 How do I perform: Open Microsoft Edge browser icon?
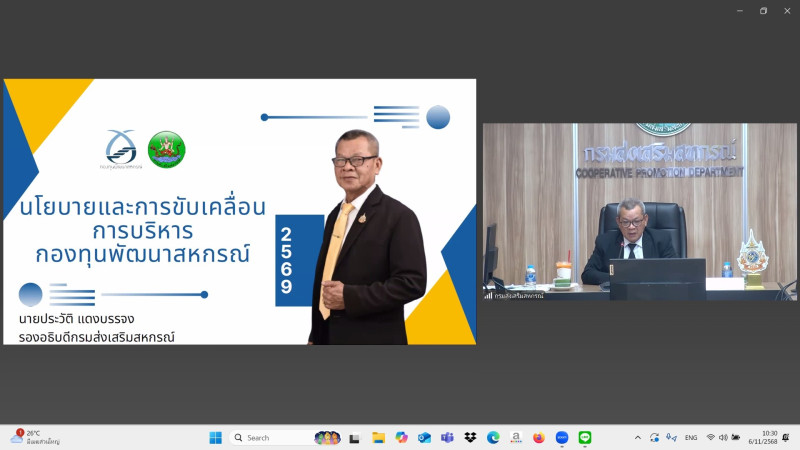pos(493,438)
